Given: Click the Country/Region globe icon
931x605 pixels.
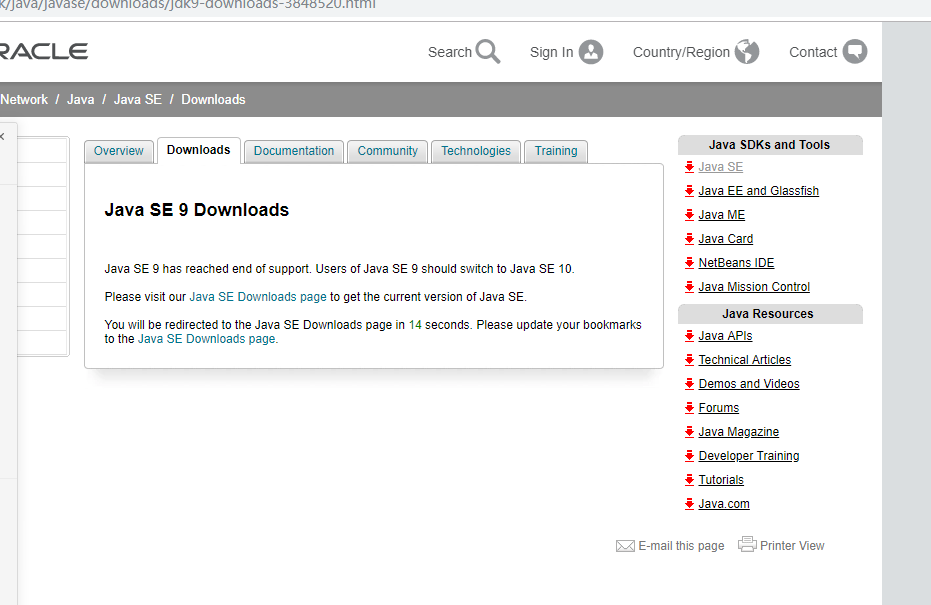Looking at the screenshot, I should pyautogui.click(x=747, y=52).
